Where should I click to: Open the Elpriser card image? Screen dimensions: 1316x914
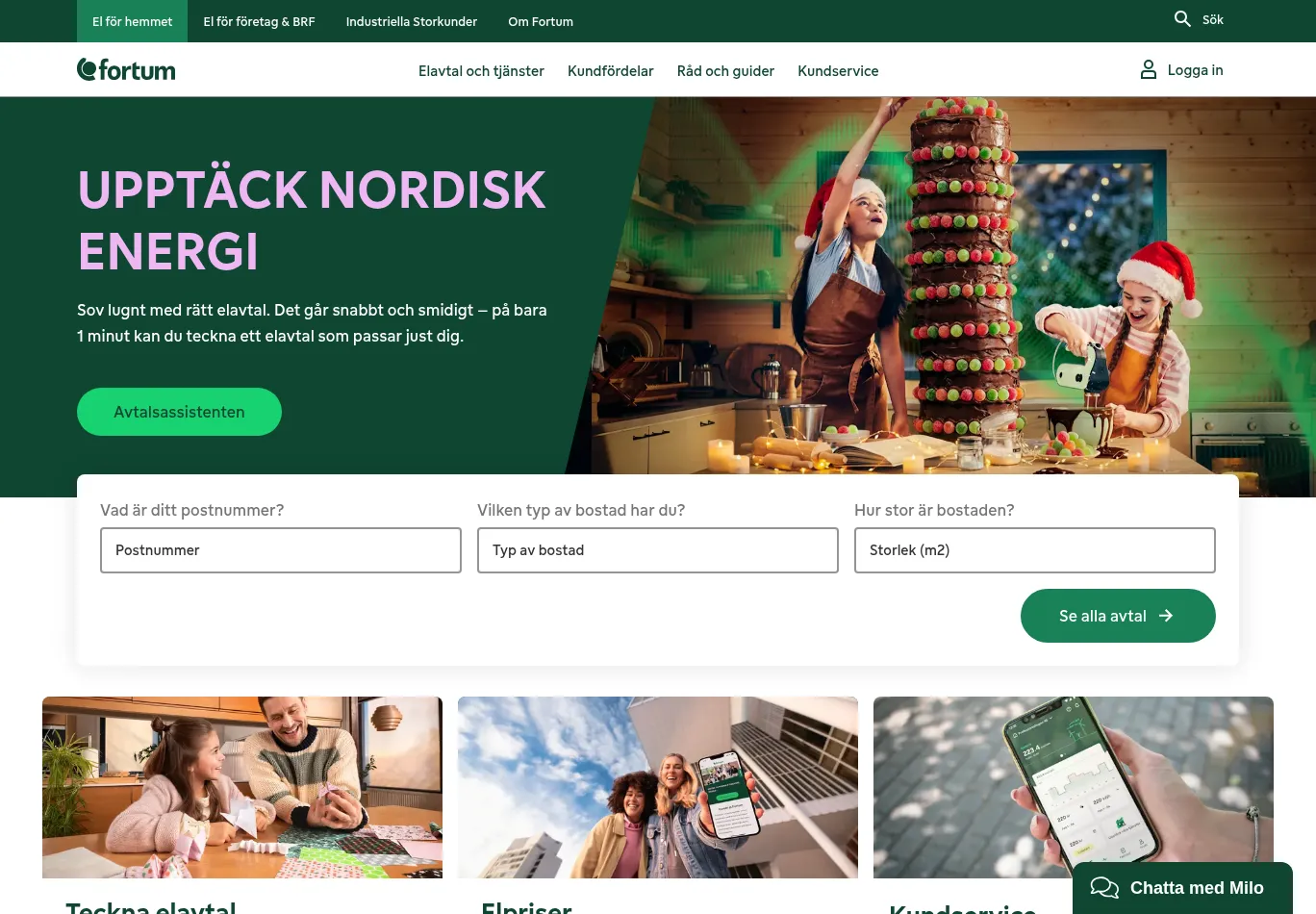(x=658, y=787)
